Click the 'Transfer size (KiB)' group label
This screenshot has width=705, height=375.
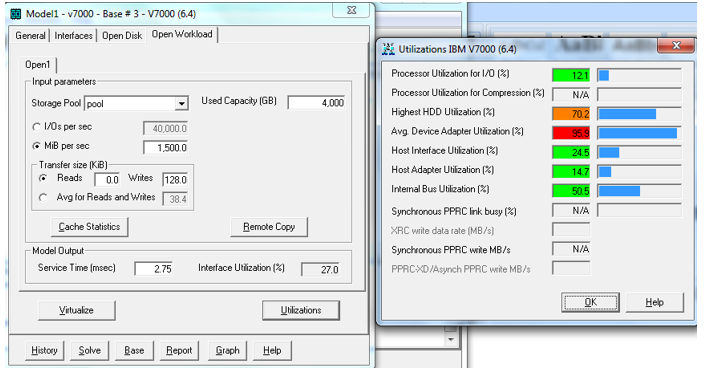(73, 165)
